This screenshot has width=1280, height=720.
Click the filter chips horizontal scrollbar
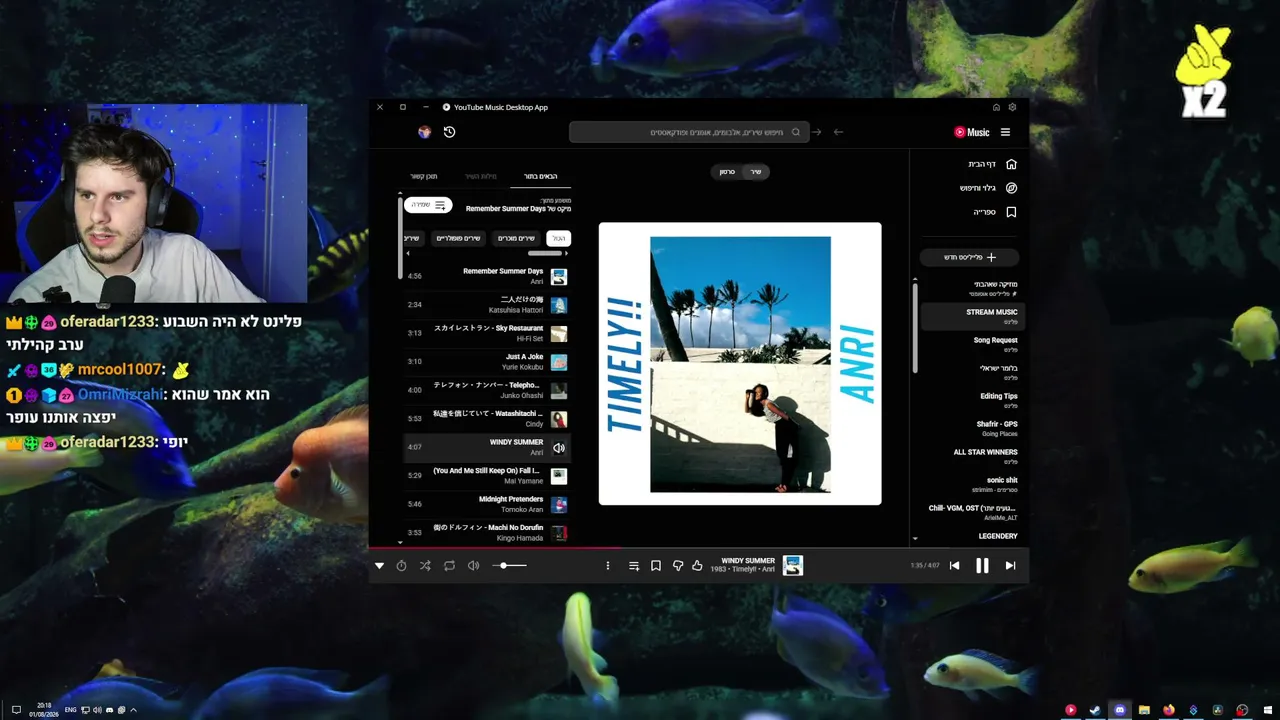click(545, 253)
